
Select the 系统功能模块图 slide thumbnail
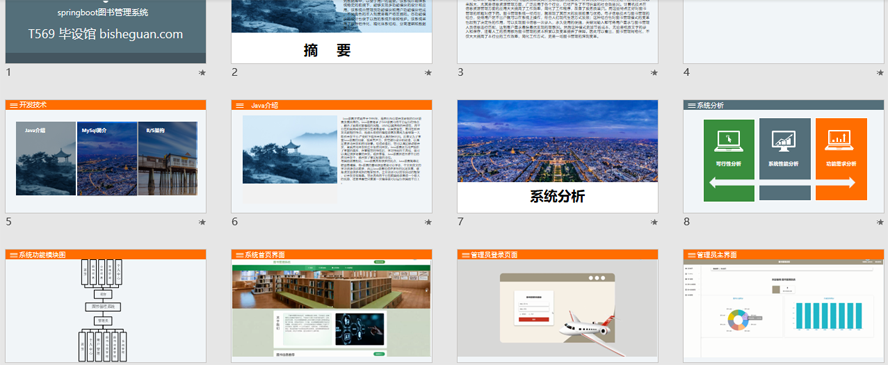tap(106, 306)
